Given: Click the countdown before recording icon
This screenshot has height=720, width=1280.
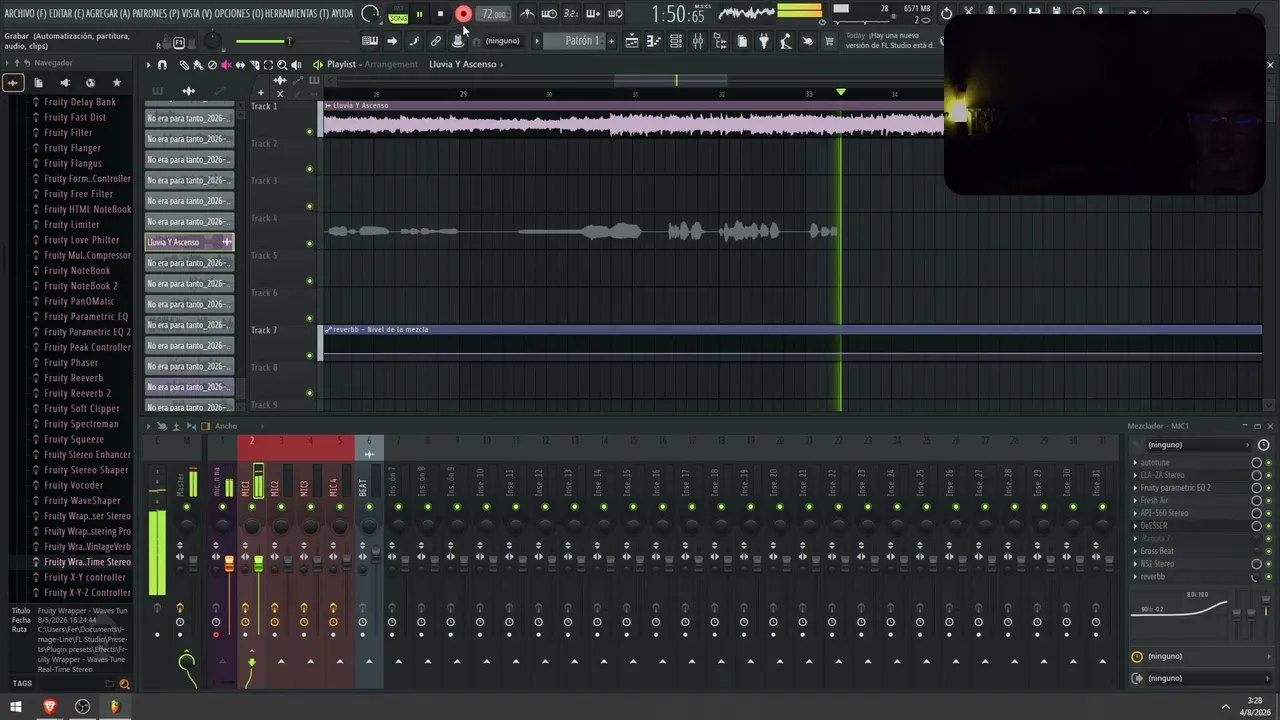Looking at the screenshot, I should [x=571, y=14].
